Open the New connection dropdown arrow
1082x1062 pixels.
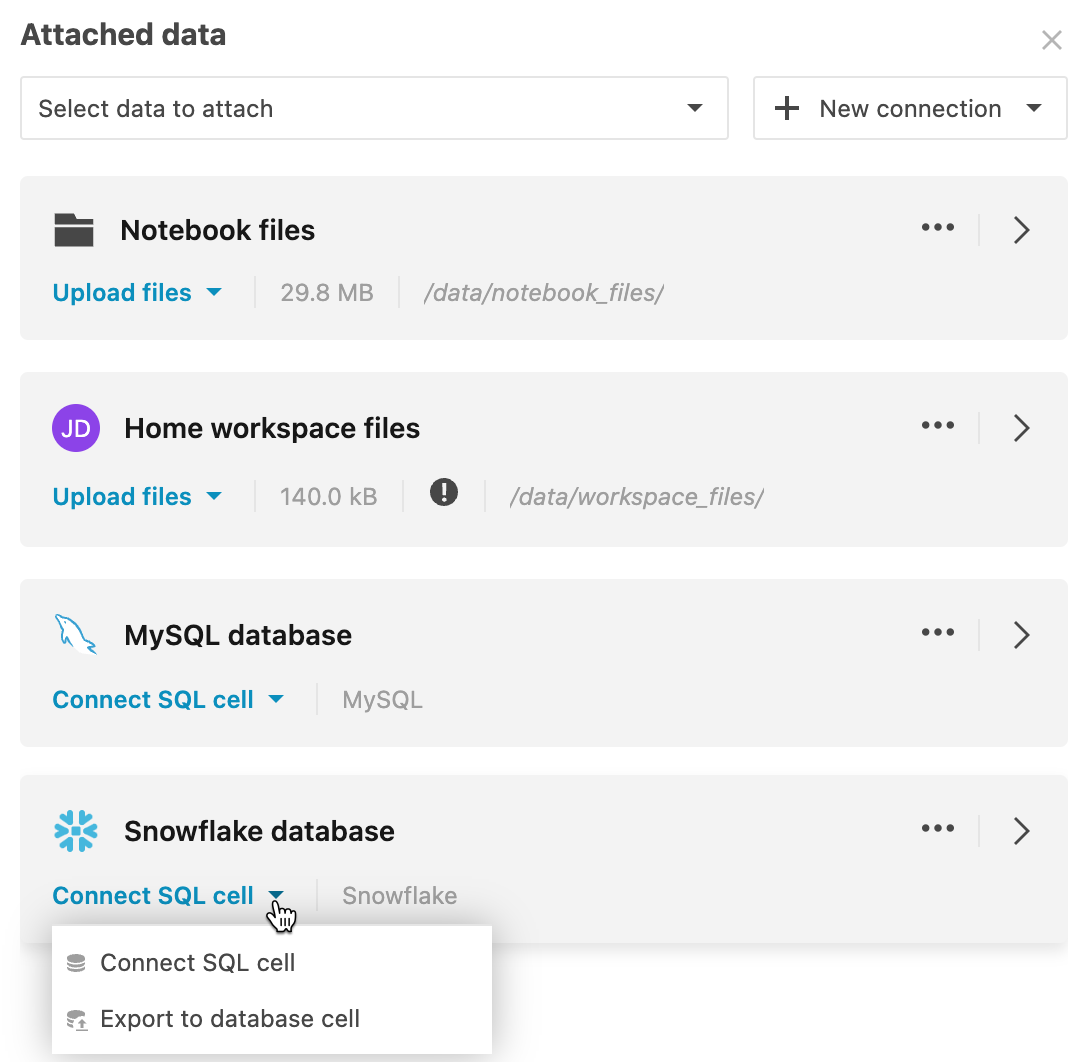click(1034, 108)
